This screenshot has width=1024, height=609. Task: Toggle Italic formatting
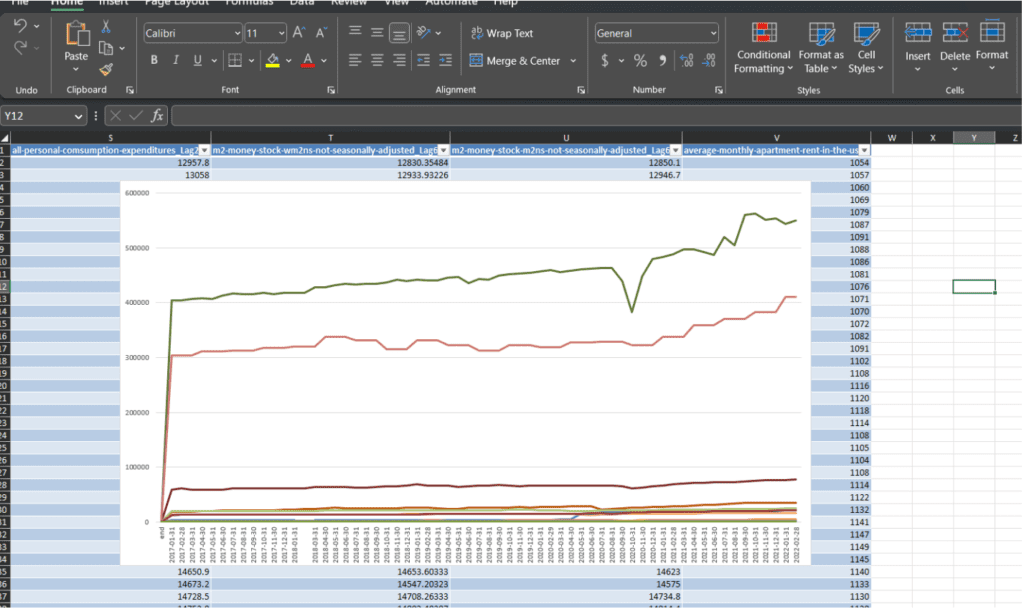click(x=176, y=61)
